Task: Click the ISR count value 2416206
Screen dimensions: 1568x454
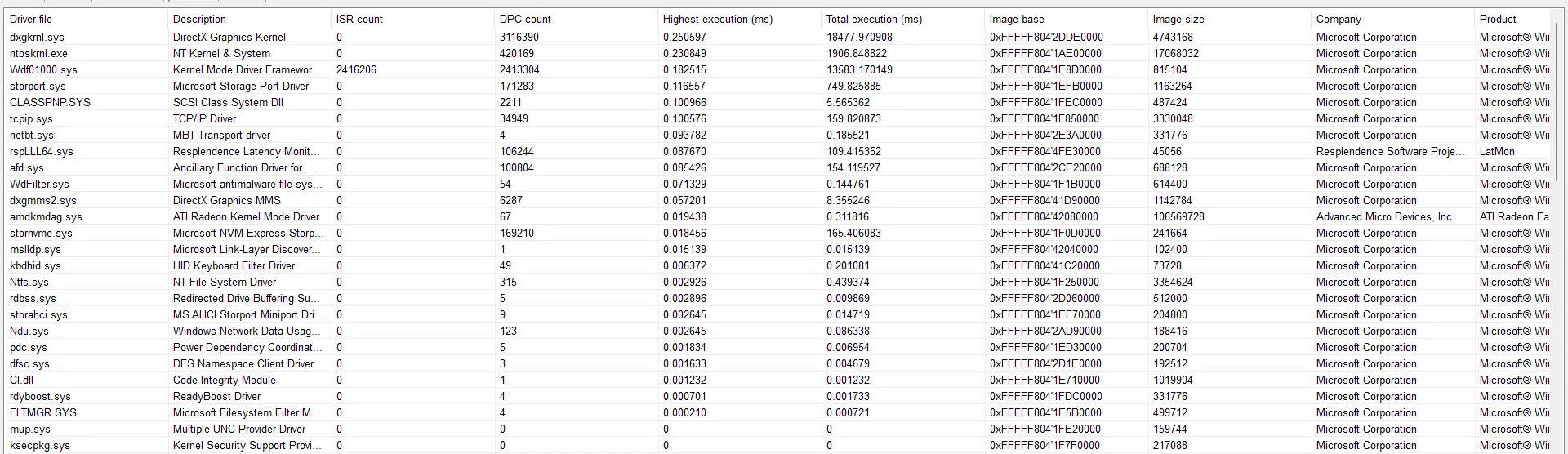Action: pyautogui.click(x=356, y=69)
